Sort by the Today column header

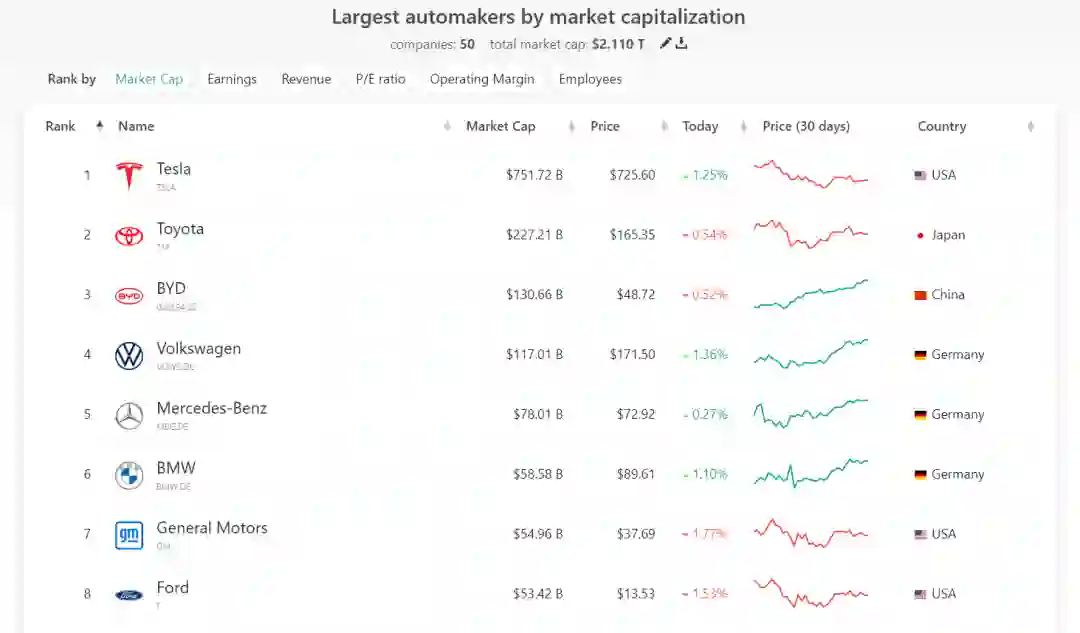coord(700,126)
